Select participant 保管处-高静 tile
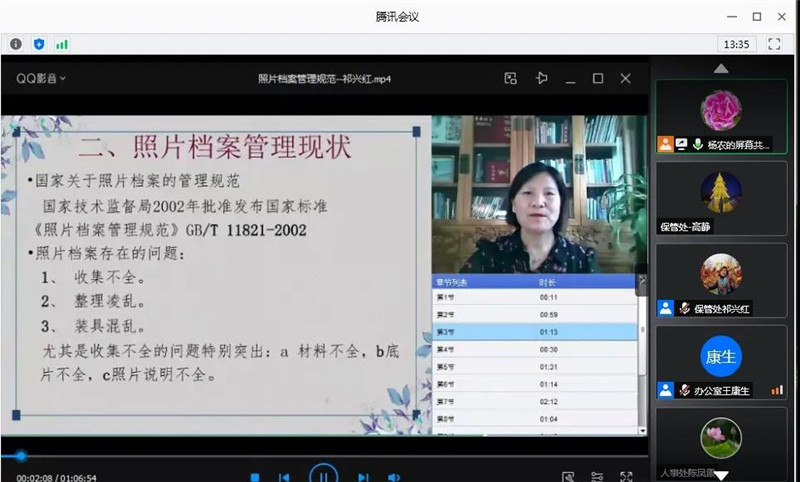This screenshot has width=800, height=482. click(721, 198)
